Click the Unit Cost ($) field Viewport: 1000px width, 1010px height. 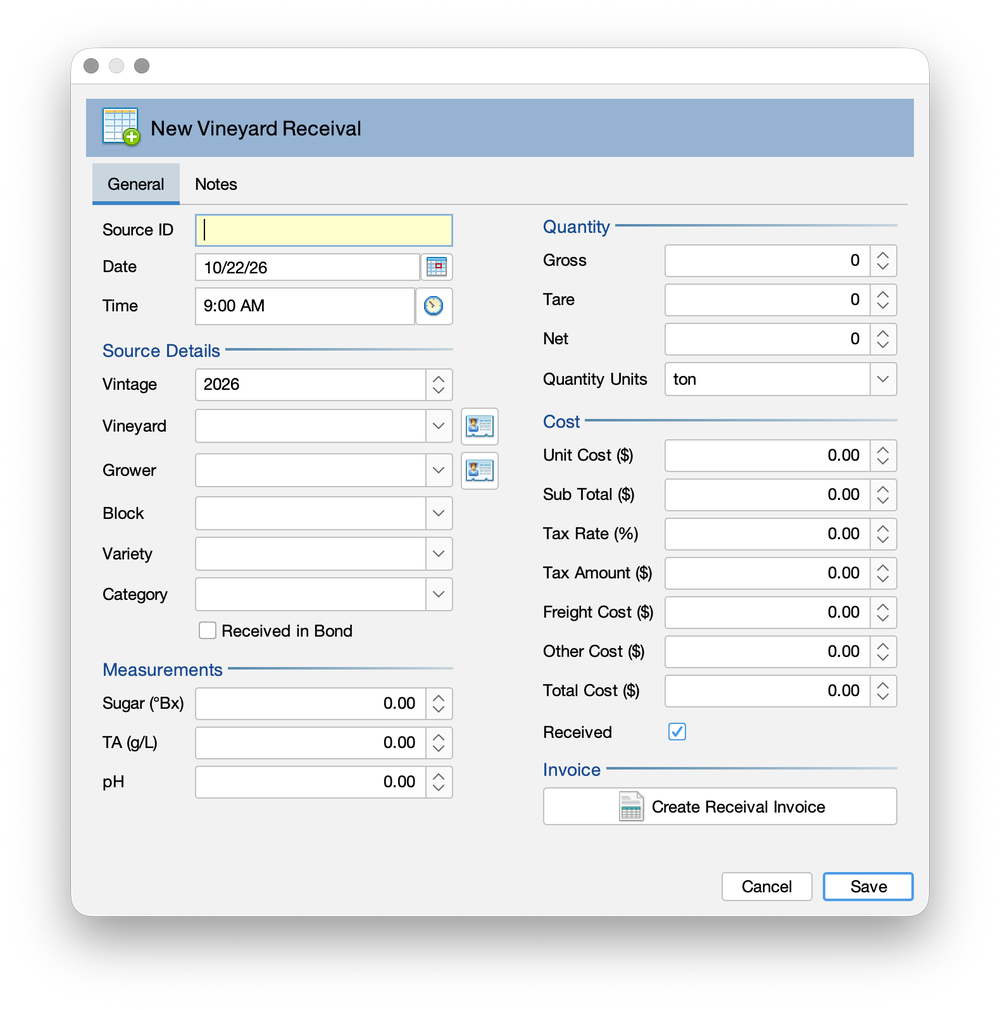[x=767, y=456]
